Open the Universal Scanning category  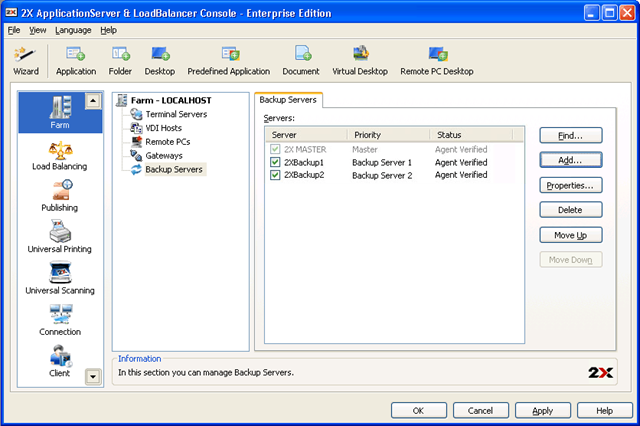click(60, 279)
